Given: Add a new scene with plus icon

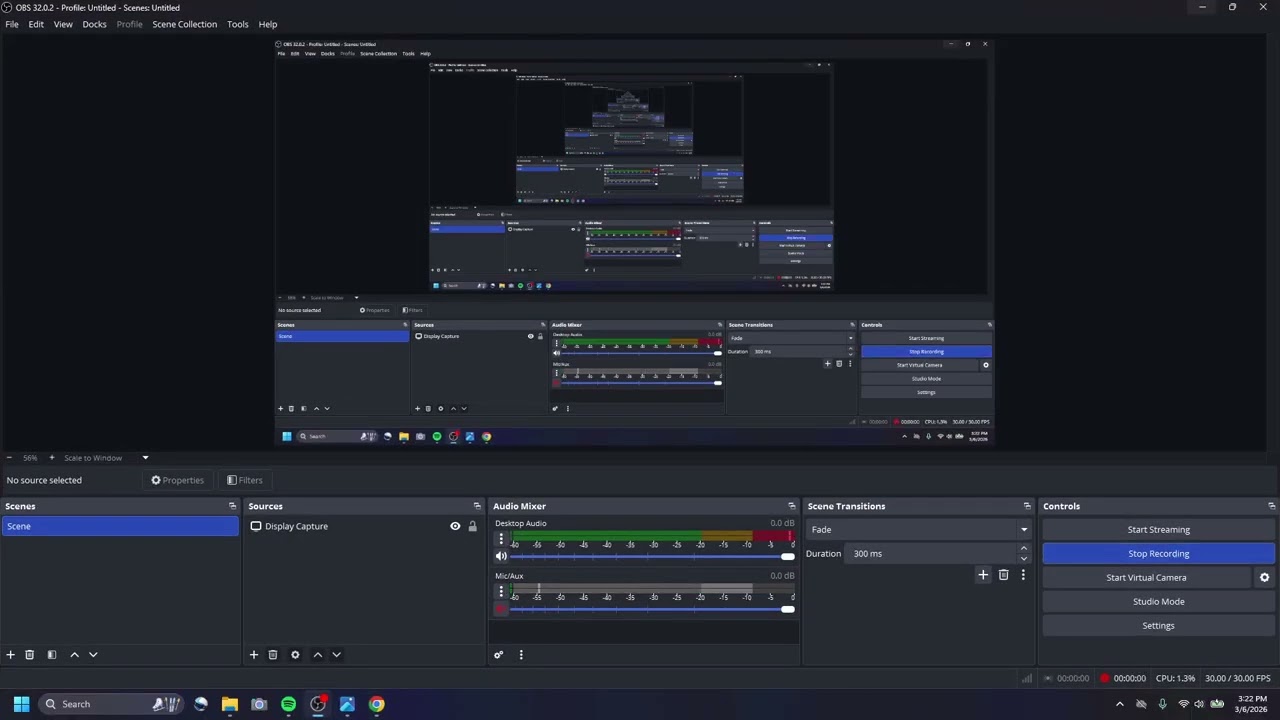Looking at the screenshot, I should click(10, 655).
